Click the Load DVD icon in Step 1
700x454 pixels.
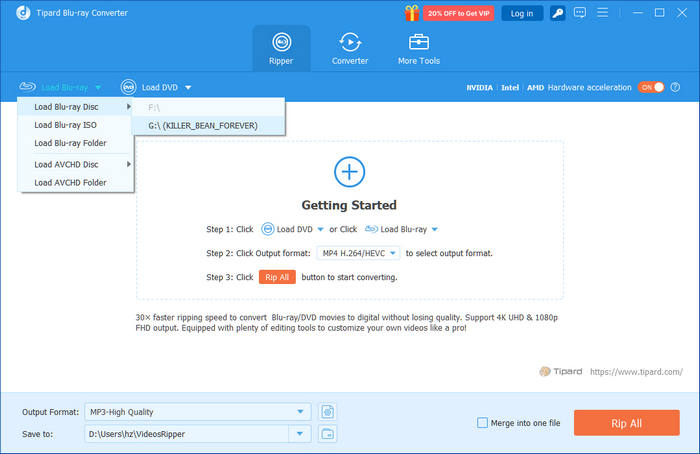(267, 229)
